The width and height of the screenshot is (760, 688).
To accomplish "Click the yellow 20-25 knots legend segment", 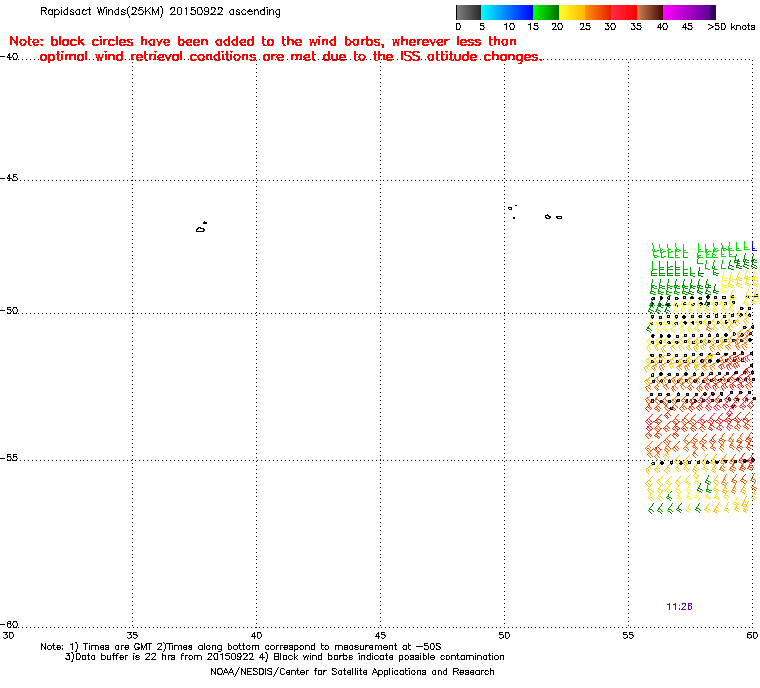I will point(572,12).
